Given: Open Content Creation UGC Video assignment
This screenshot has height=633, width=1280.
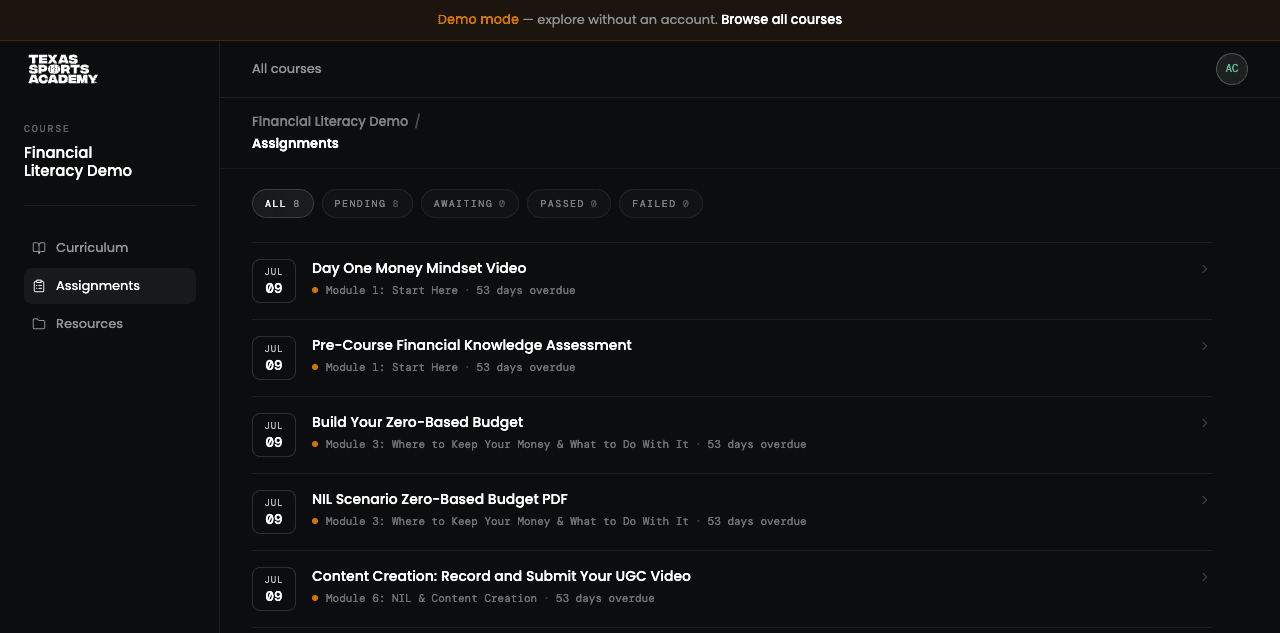Looking at the screenshot, I should [x=732, y=589].
